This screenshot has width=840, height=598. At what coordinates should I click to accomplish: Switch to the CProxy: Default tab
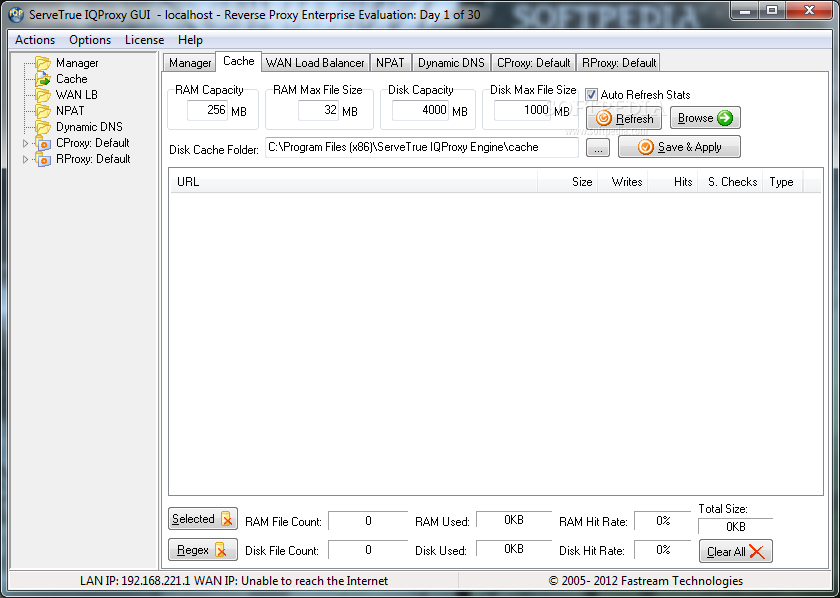click(534, 63)
